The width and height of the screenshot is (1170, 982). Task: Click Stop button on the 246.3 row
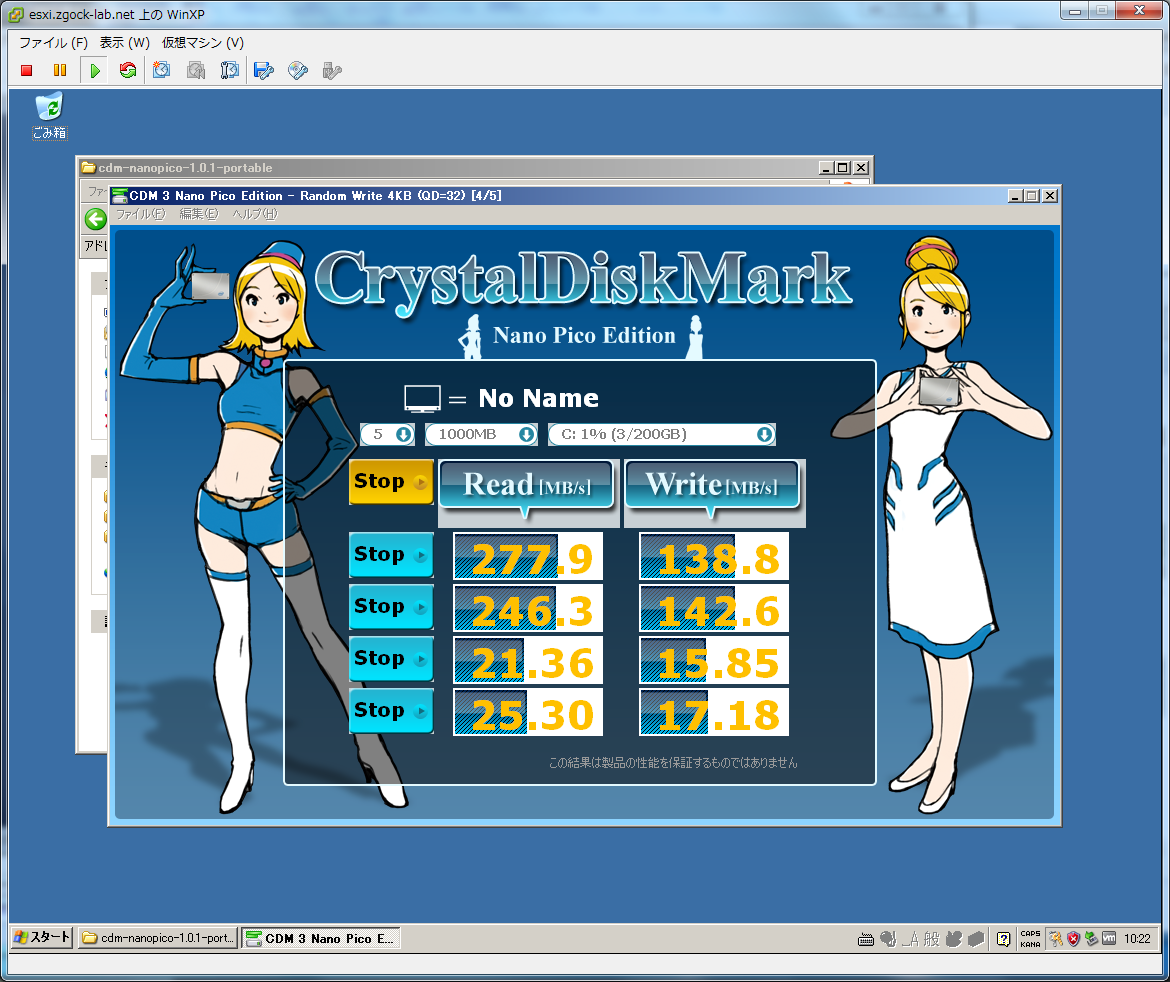tap(391, 607)
